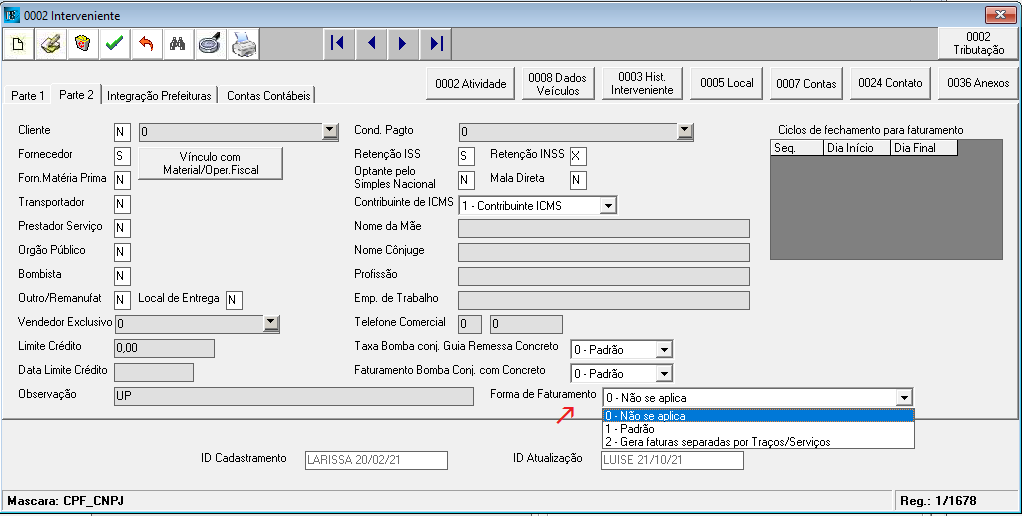
Task: Select option 0 - Não se aplica
Action: [x=759, y=416]
